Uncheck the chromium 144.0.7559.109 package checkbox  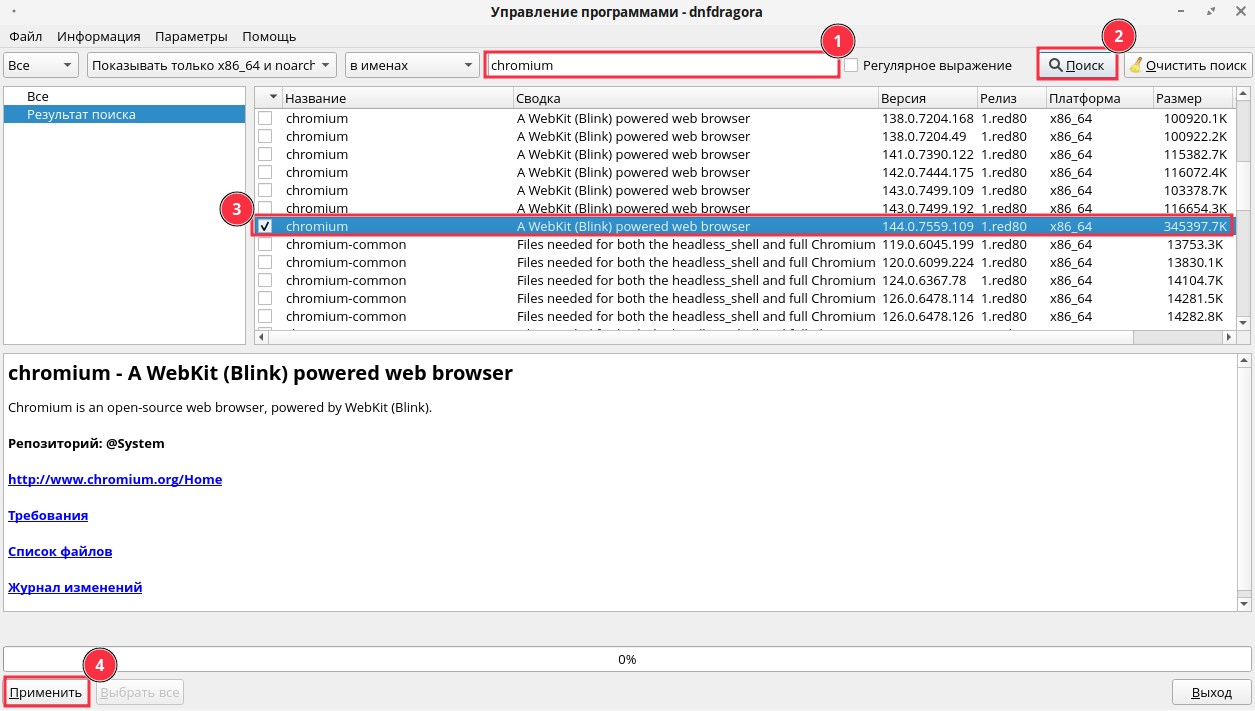pos(265,227)
